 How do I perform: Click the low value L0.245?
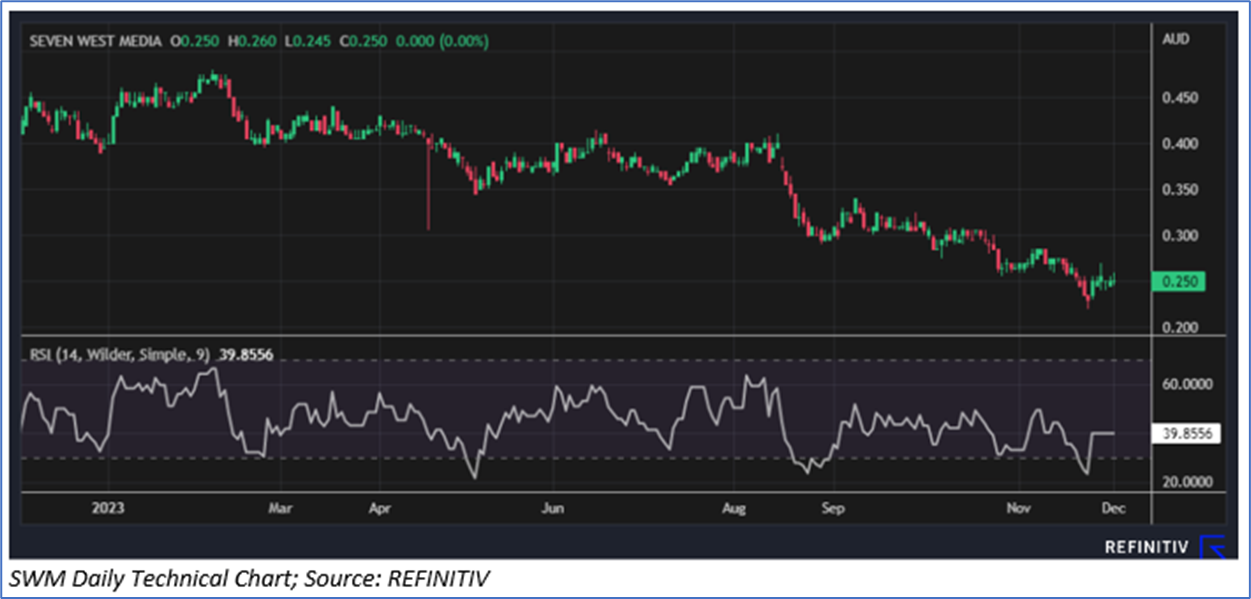(x=308, y=41)
